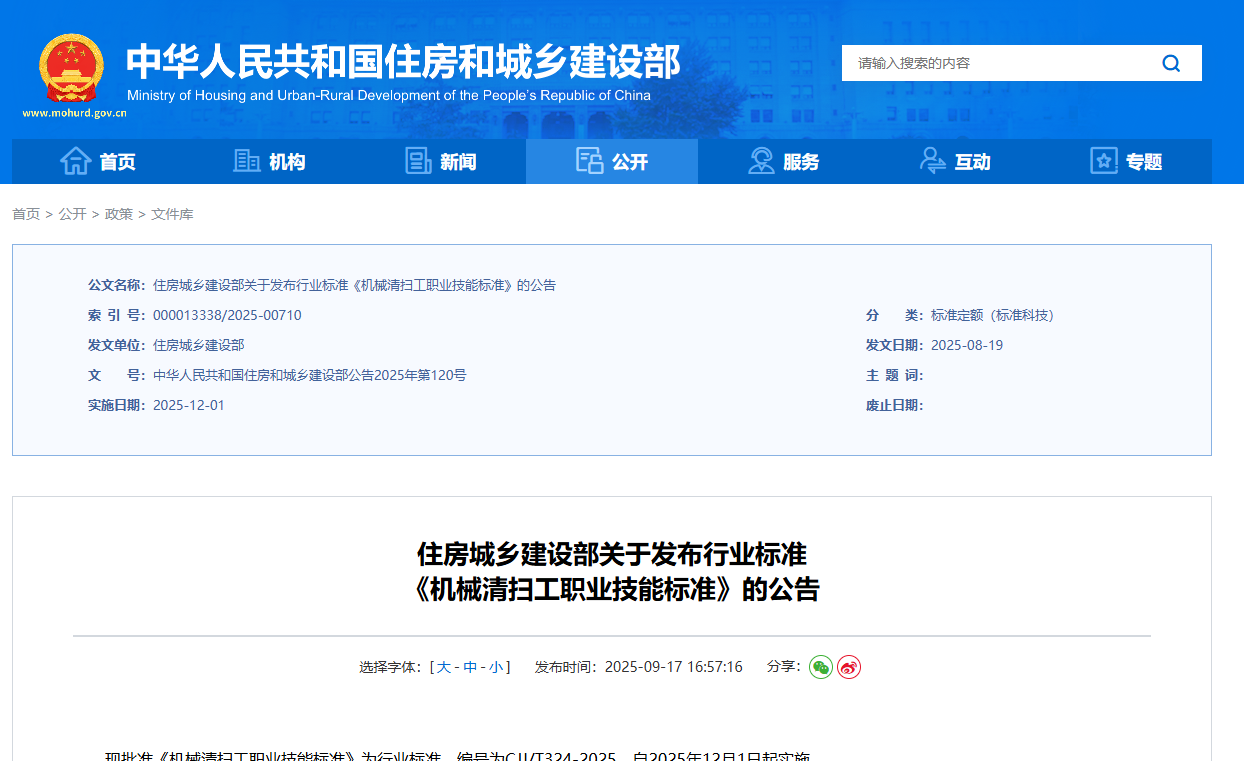1244x761 pixels.
Task: Click the home icon on the 首页 tab
Action: point(74,161)
